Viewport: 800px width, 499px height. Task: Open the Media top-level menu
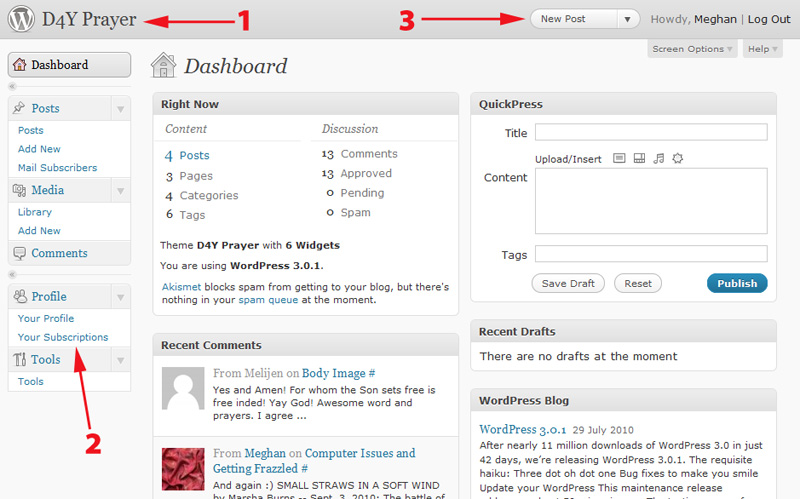[47, 190]
